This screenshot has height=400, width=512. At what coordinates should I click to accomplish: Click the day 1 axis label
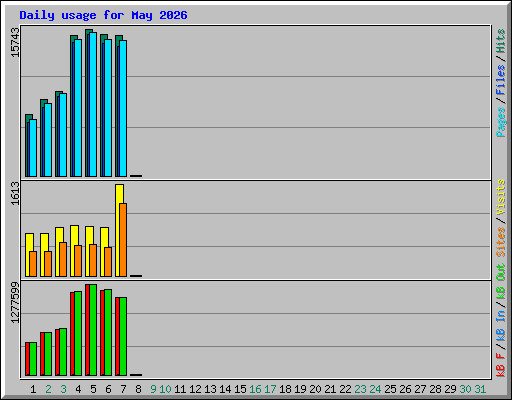(x=33, y=389)
